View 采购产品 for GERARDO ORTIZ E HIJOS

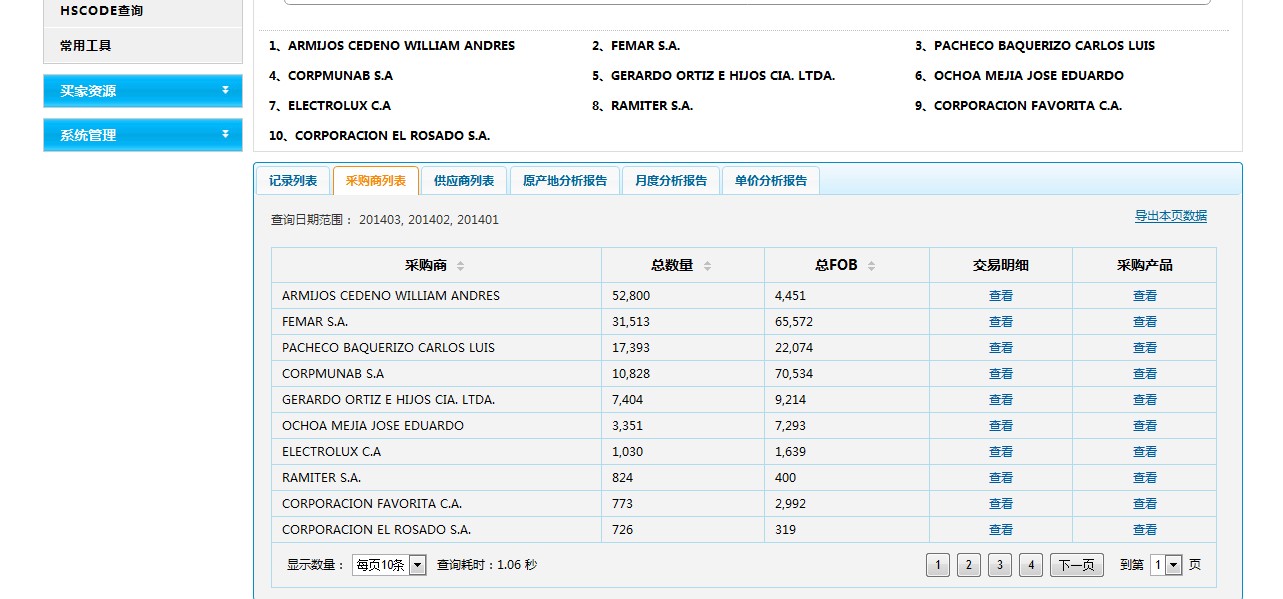(1145, 400)
